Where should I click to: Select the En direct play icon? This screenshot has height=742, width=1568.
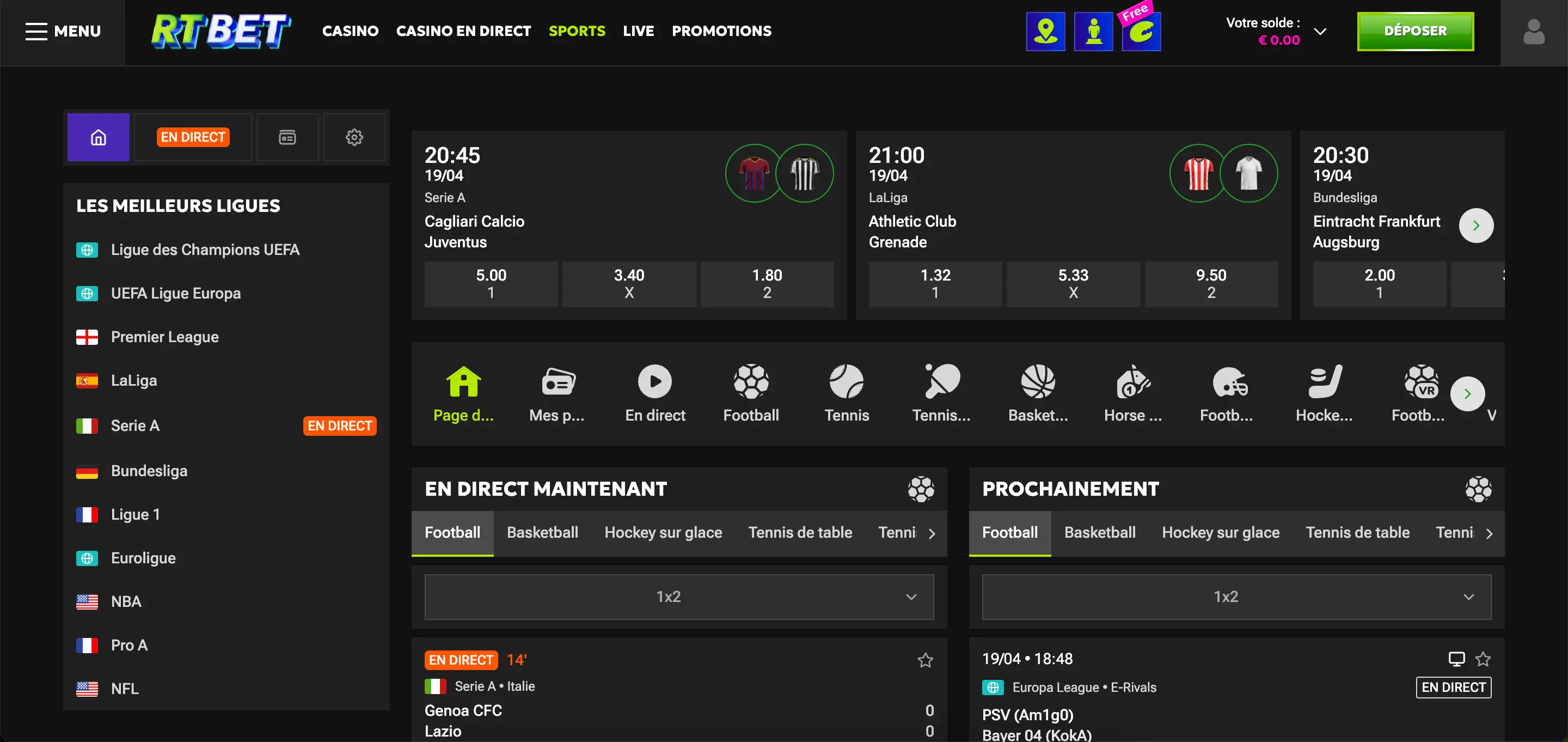click(x=655, y=393)
